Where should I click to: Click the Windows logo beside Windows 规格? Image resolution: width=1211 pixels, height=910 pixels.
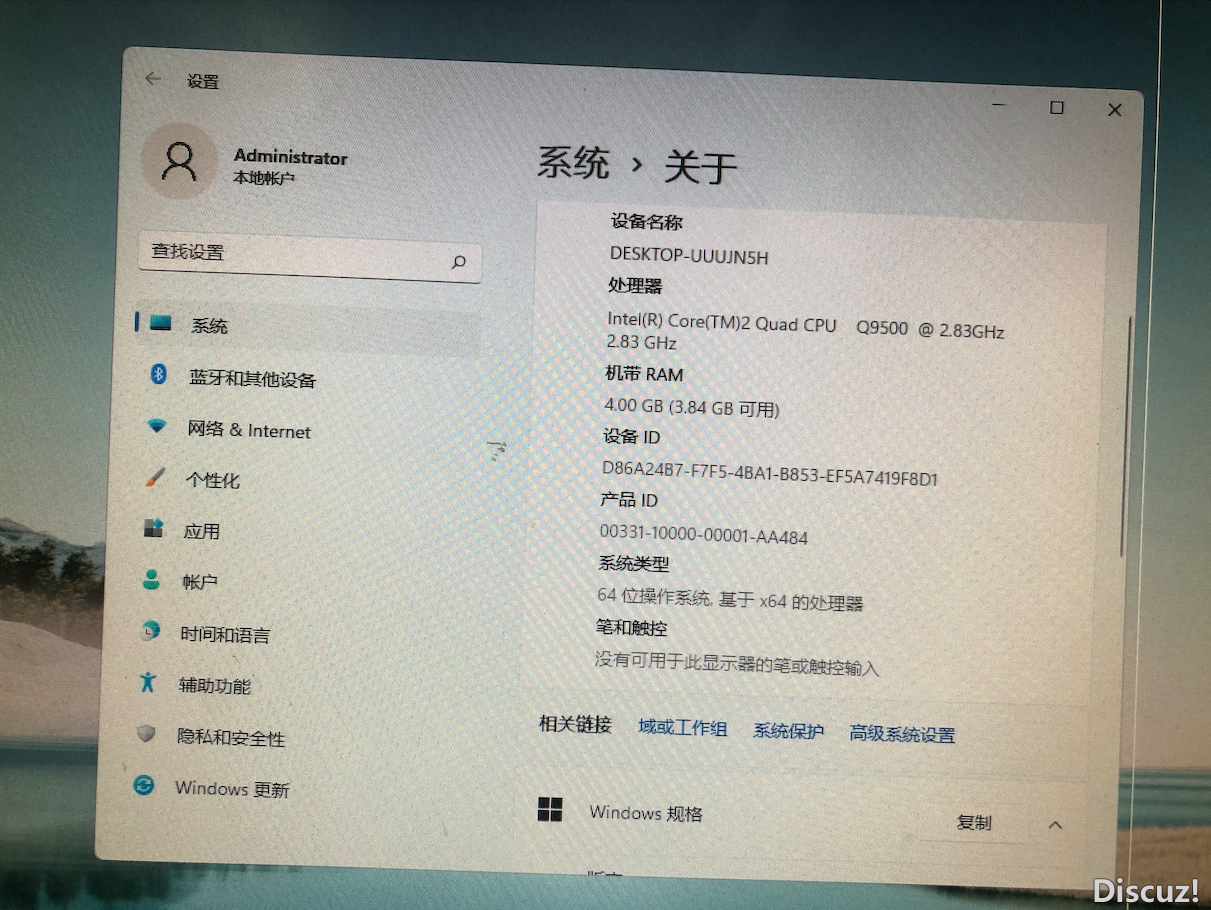[550, 809]
